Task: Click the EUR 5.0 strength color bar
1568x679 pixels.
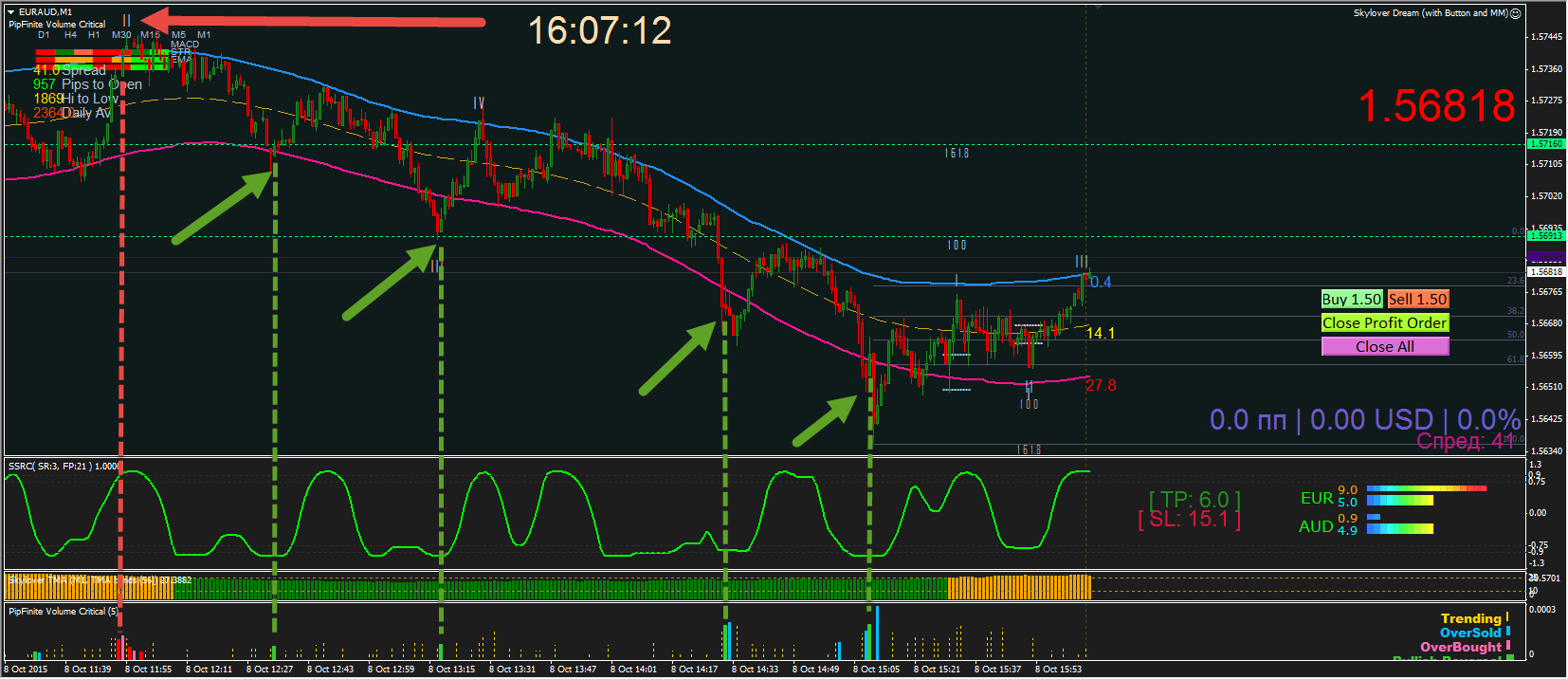Action: tap(1400, 500)
